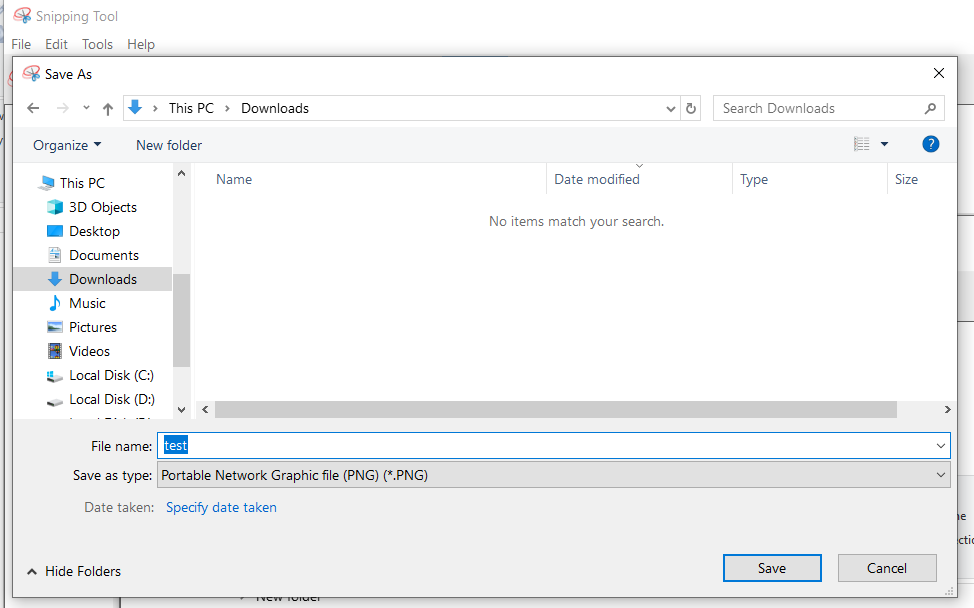Open the Save as type dropdown

pos(940,476)
